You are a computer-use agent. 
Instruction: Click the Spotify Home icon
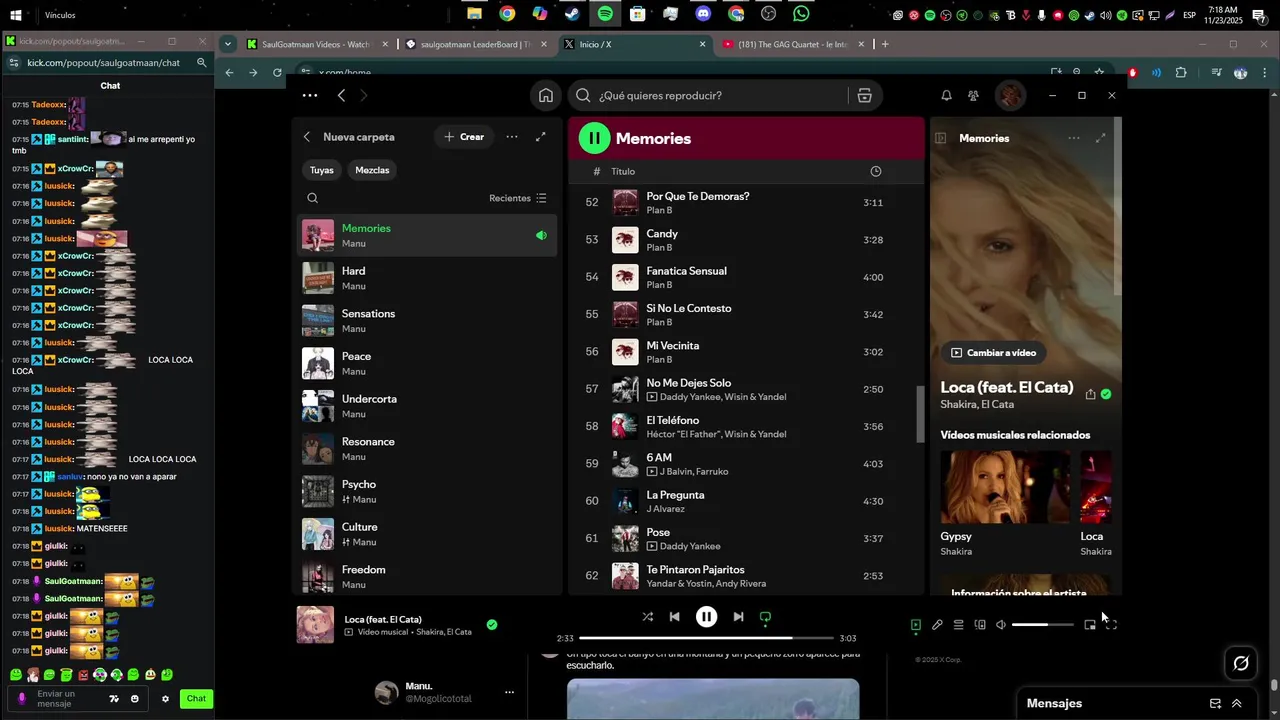coord(546,96)
